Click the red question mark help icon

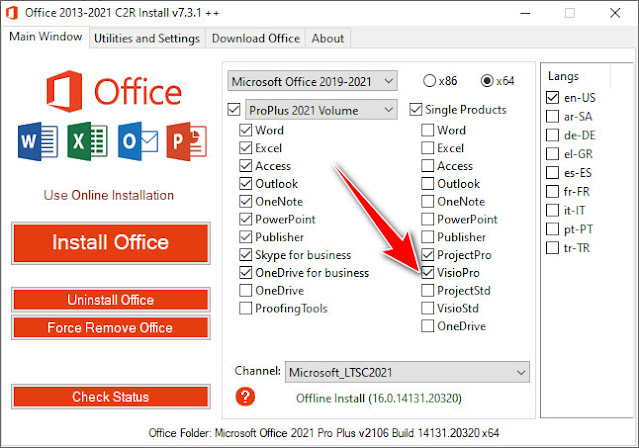245,396
